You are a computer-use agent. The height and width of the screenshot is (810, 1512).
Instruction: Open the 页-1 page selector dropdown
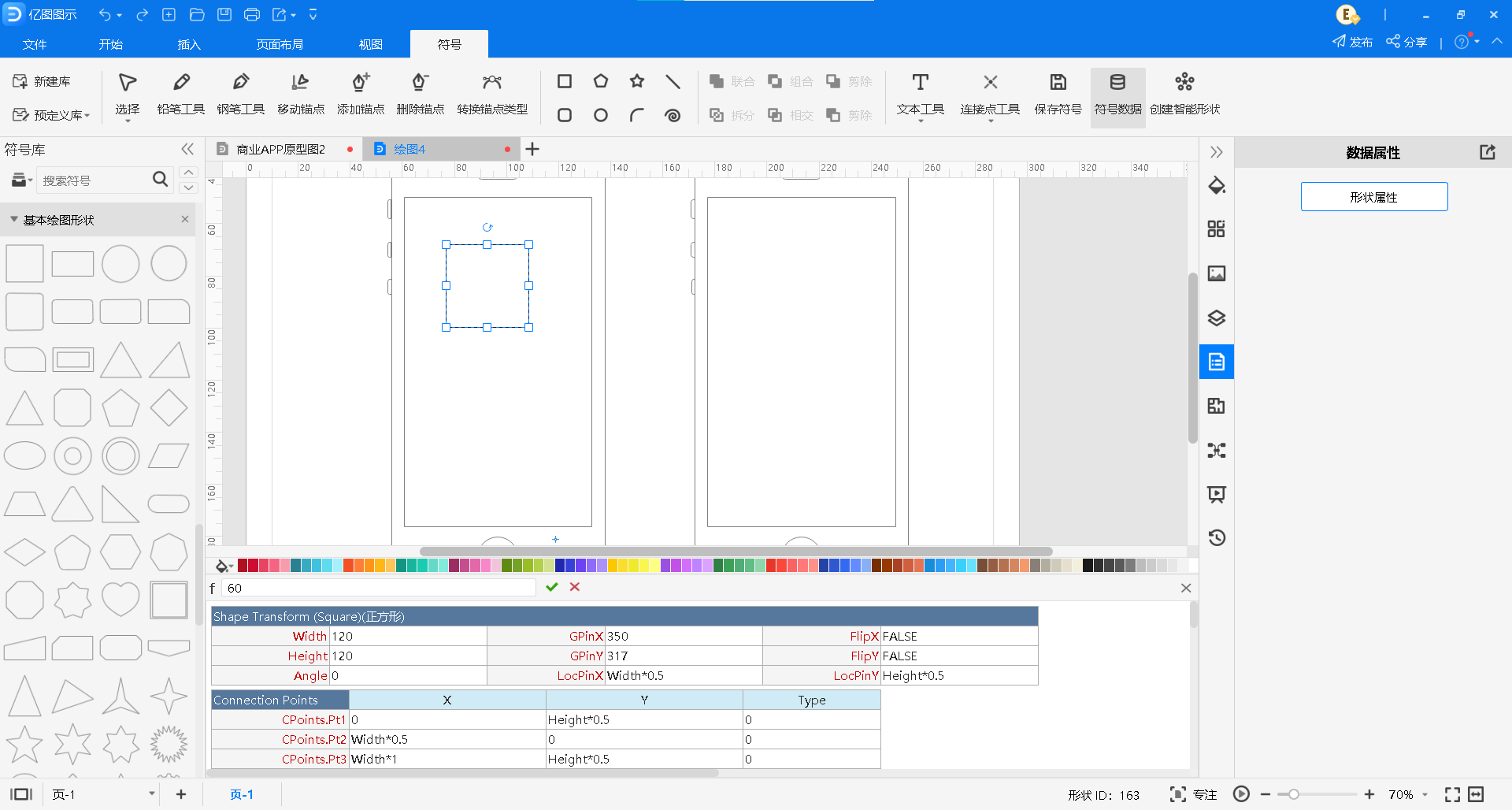[103, 794]
